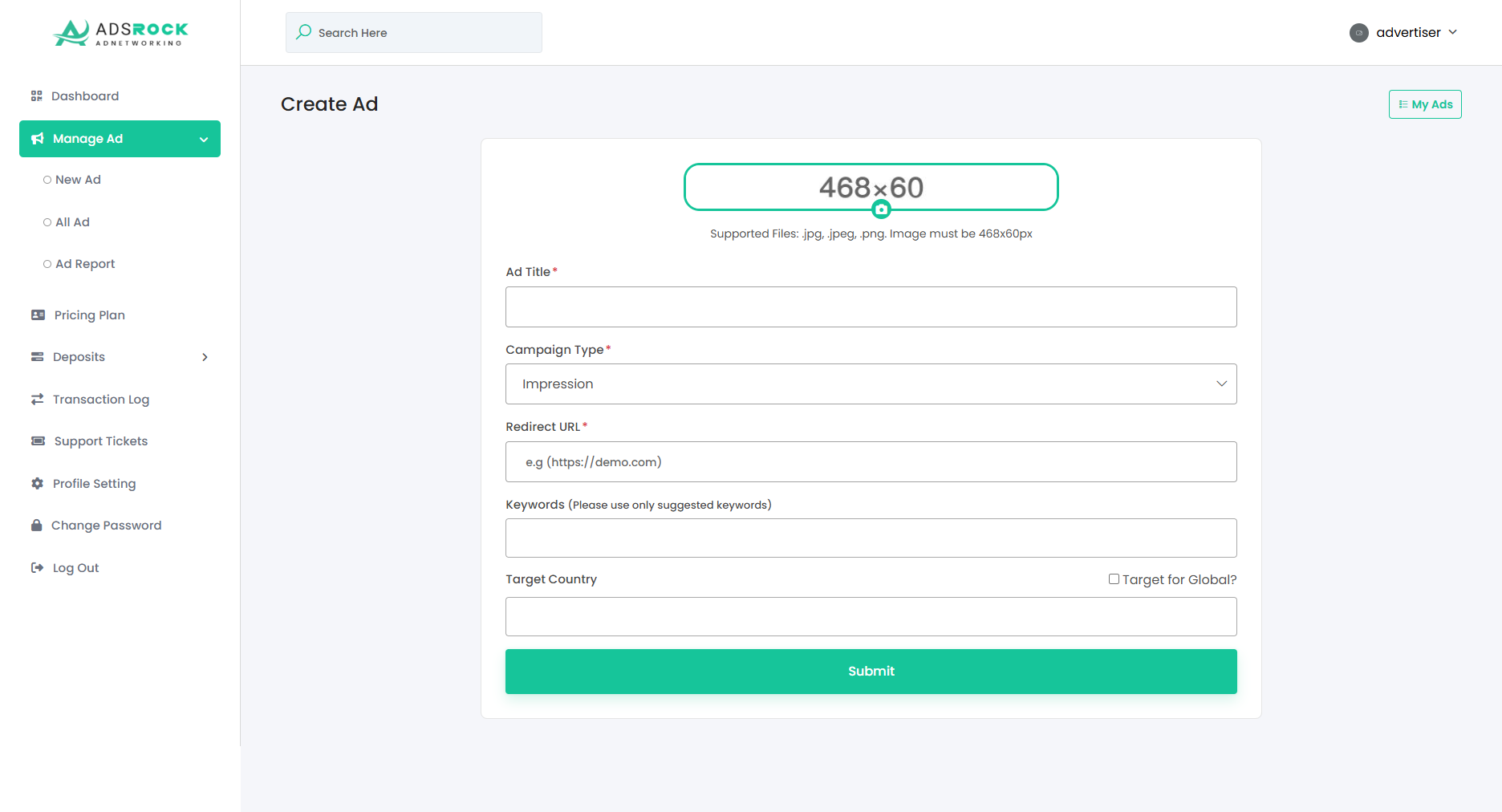Select the New Ad radio option

pyautogui.click(x=47, y=179)
